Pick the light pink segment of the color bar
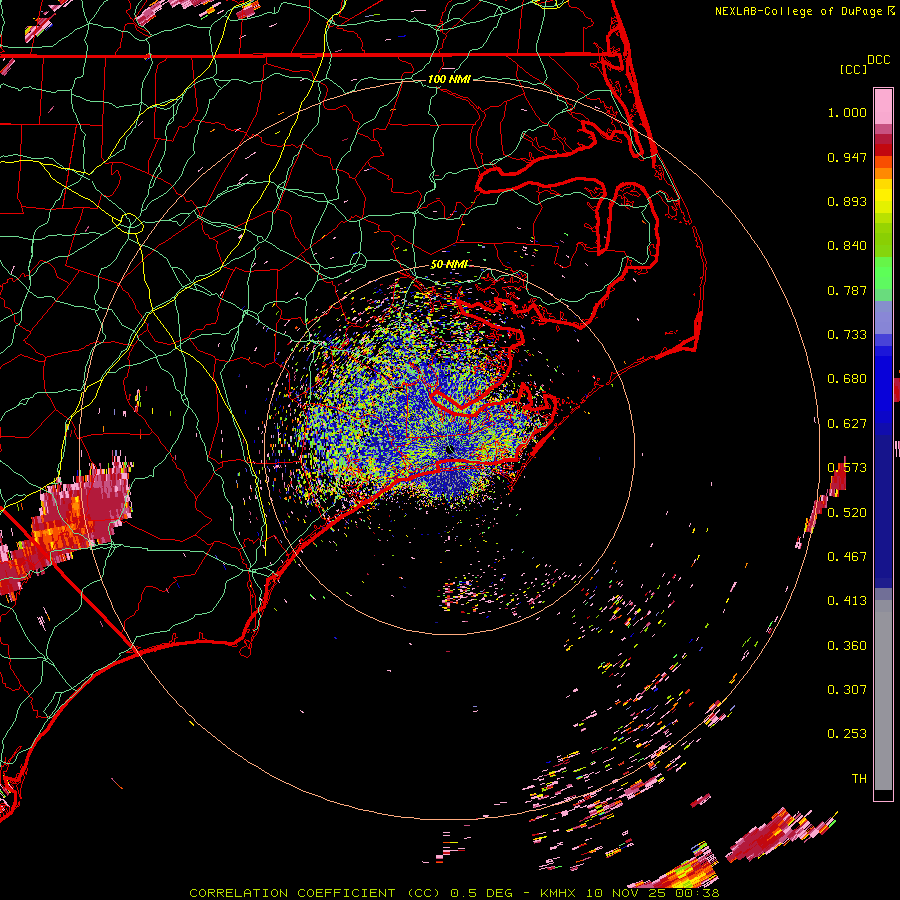Screen dimensions: 900x900 [883, 107]
